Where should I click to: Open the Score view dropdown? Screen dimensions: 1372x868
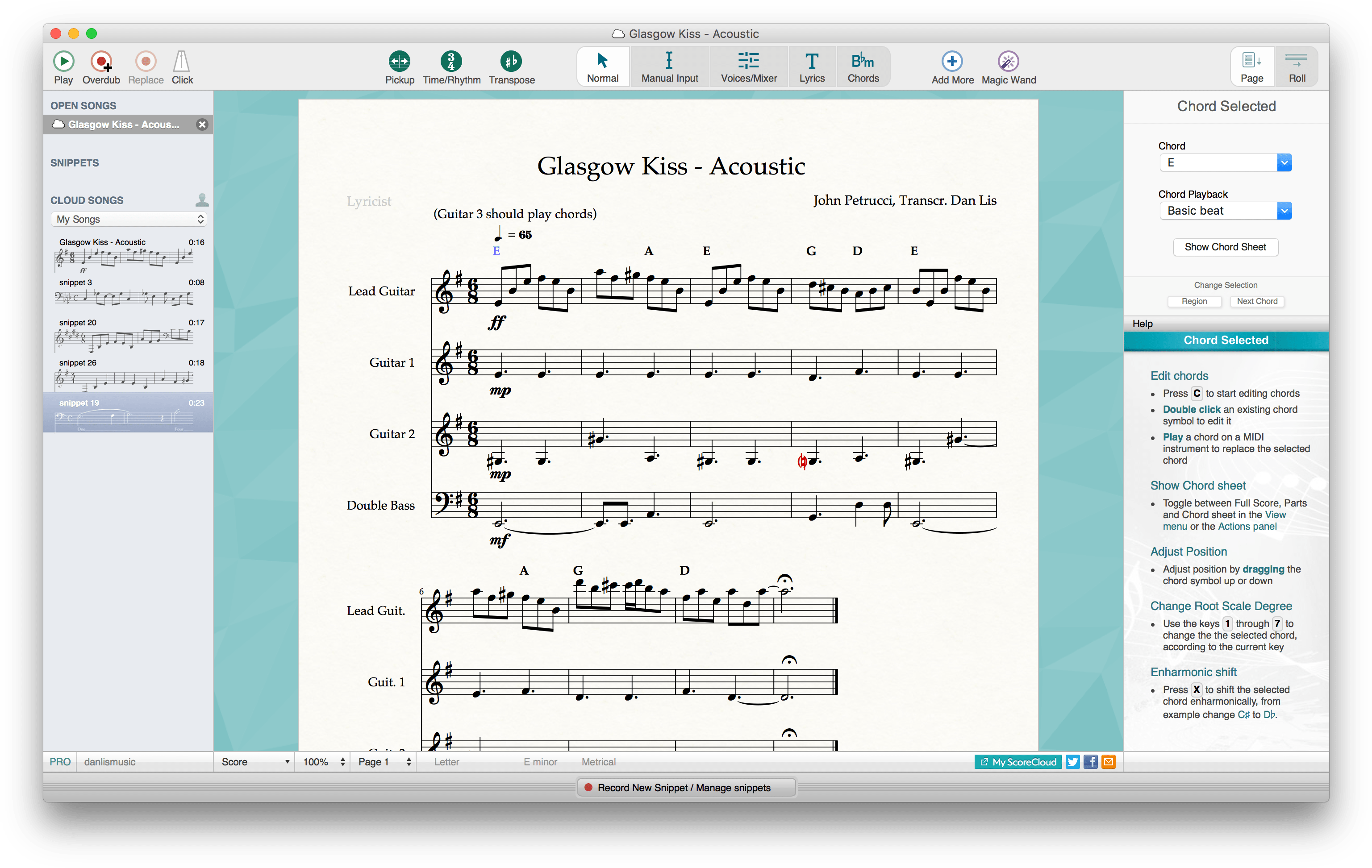point(254,762)
